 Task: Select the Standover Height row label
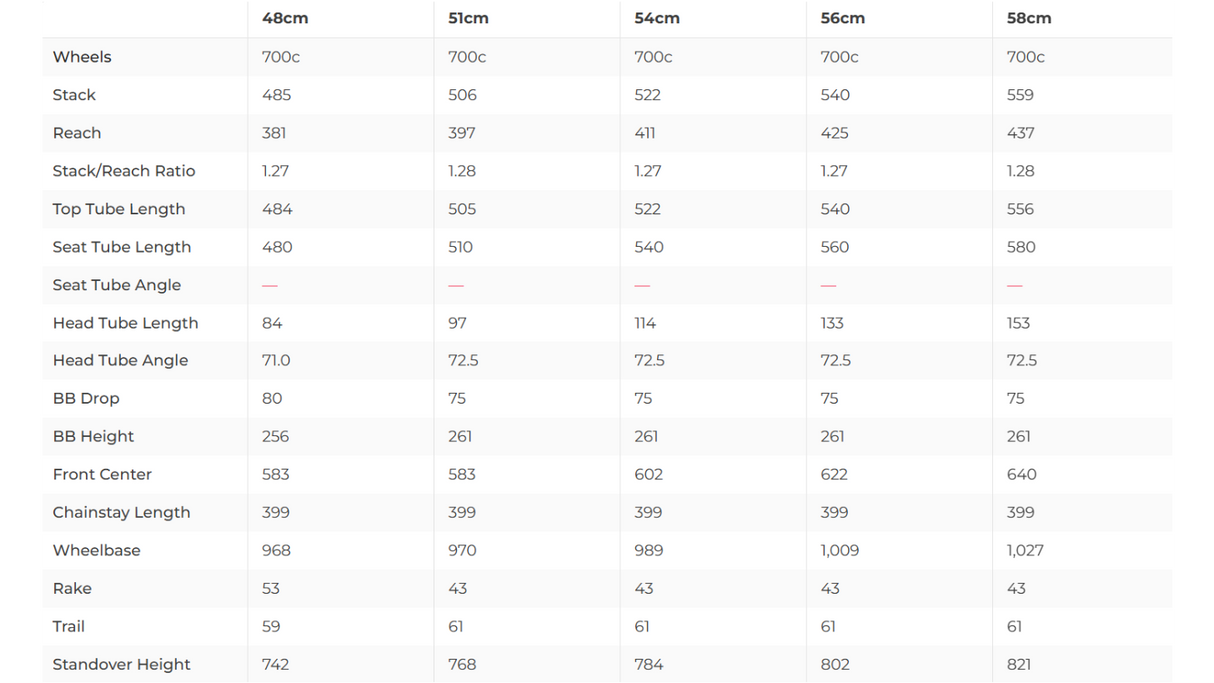121,664
